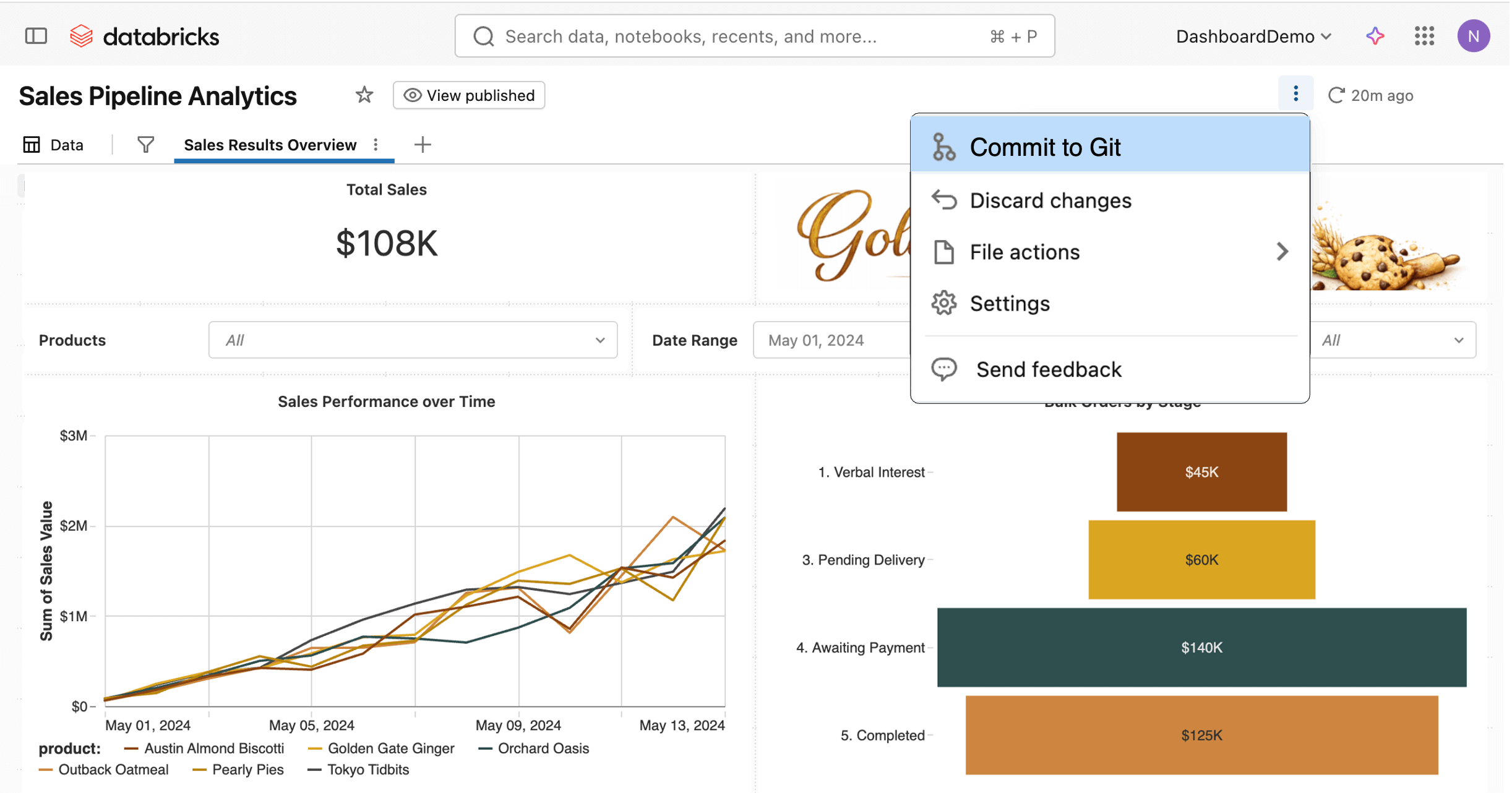Screen dimensions: 1512x793
Task: Open the rightmost All filter dropdown
Action: coord(1396,340)
